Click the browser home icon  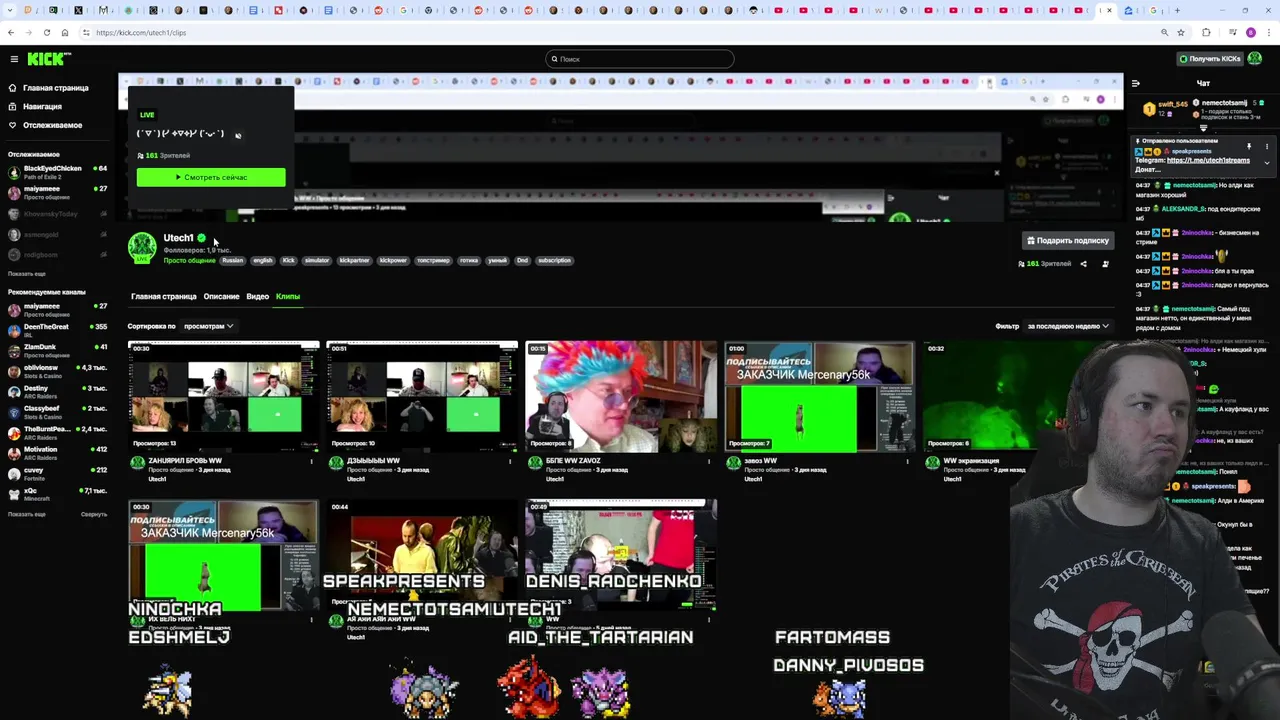click(x=65, y=33)
